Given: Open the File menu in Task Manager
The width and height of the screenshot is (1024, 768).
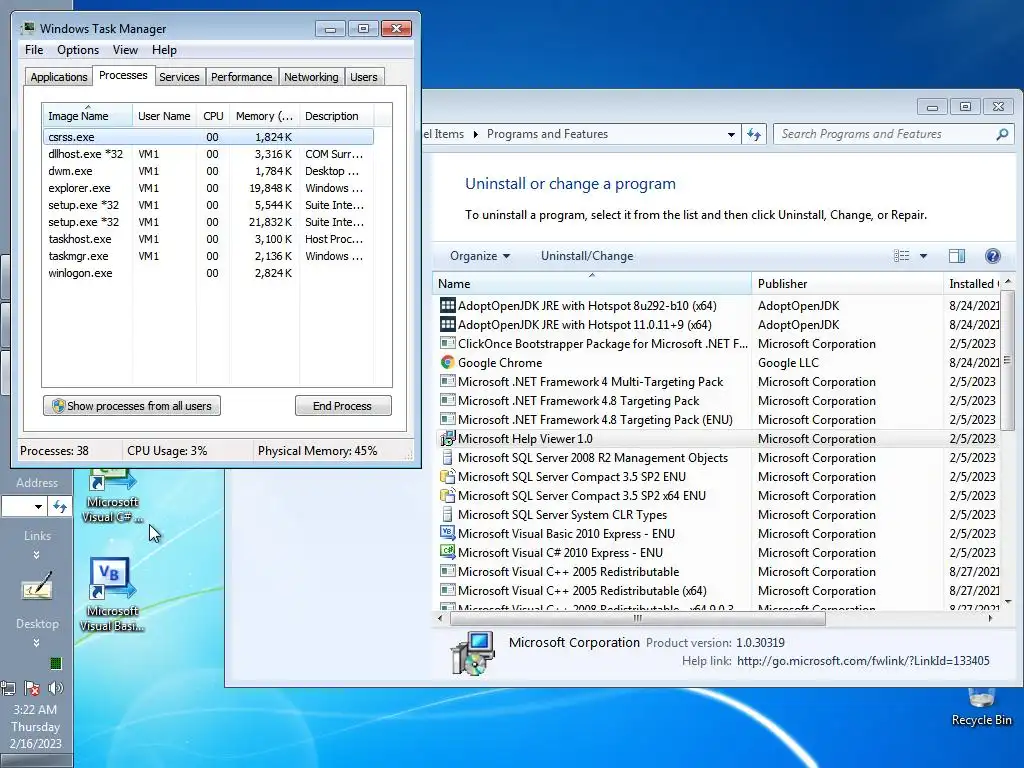Looking at the screenshot, I should click(34, 50).
